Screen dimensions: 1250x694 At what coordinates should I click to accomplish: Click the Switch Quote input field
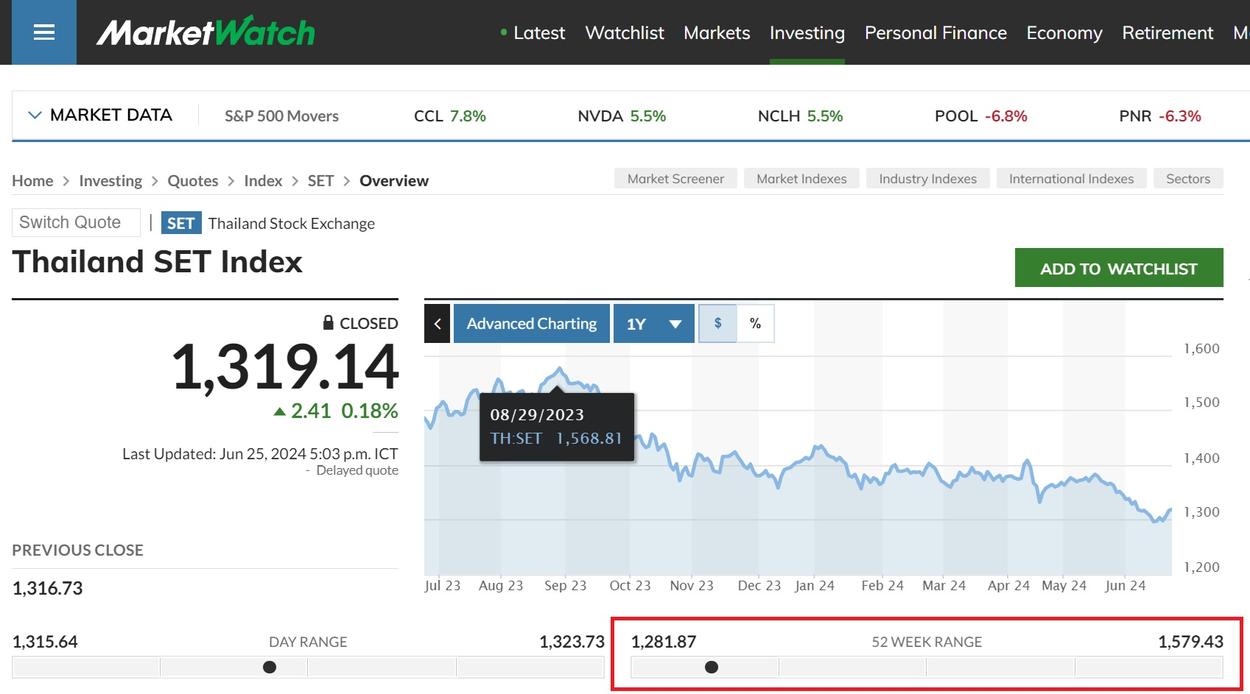[76, 222]
